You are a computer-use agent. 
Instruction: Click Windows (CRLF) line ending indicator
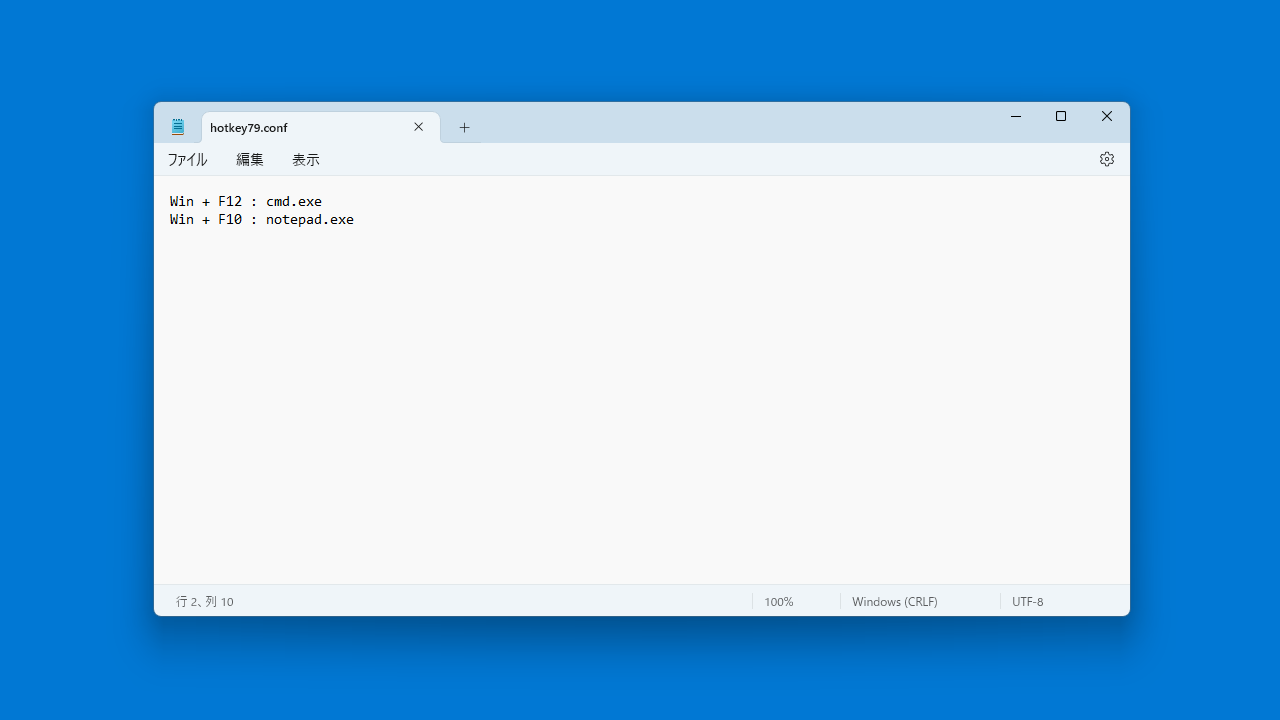(x=895, y=602)
